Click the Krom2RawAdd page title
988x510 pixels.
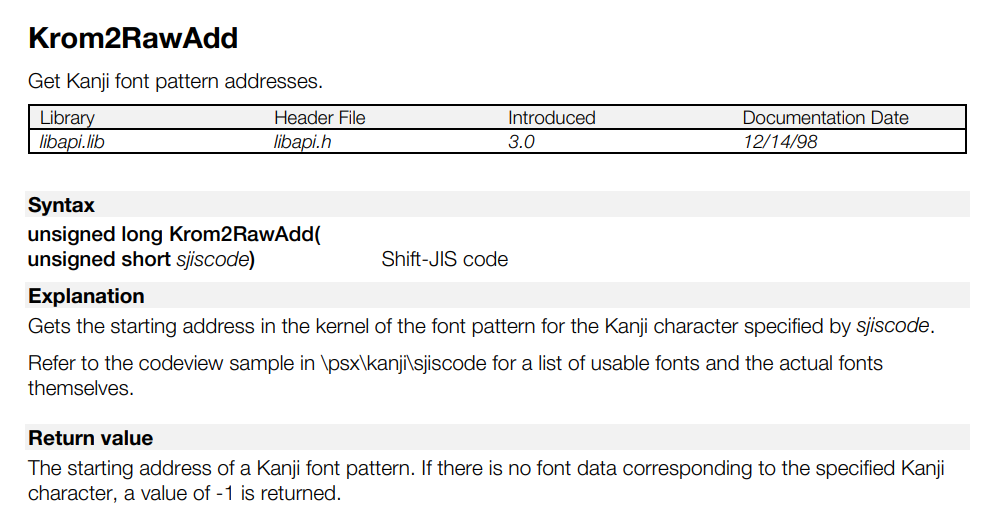(132, 39)
